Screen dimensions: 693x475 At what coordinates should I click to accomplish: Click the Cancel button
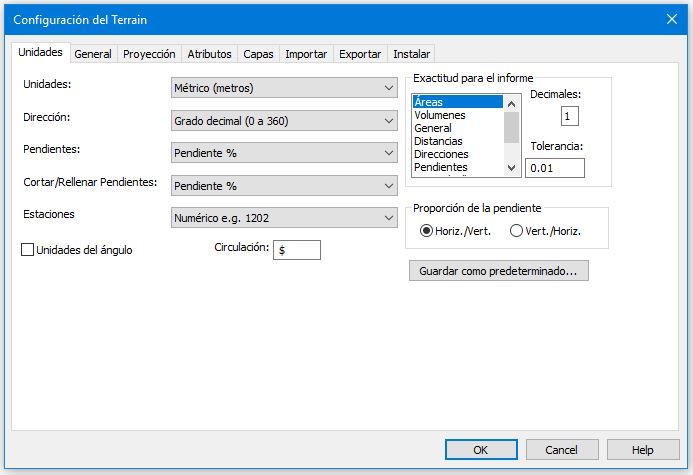tap(561, 450)
